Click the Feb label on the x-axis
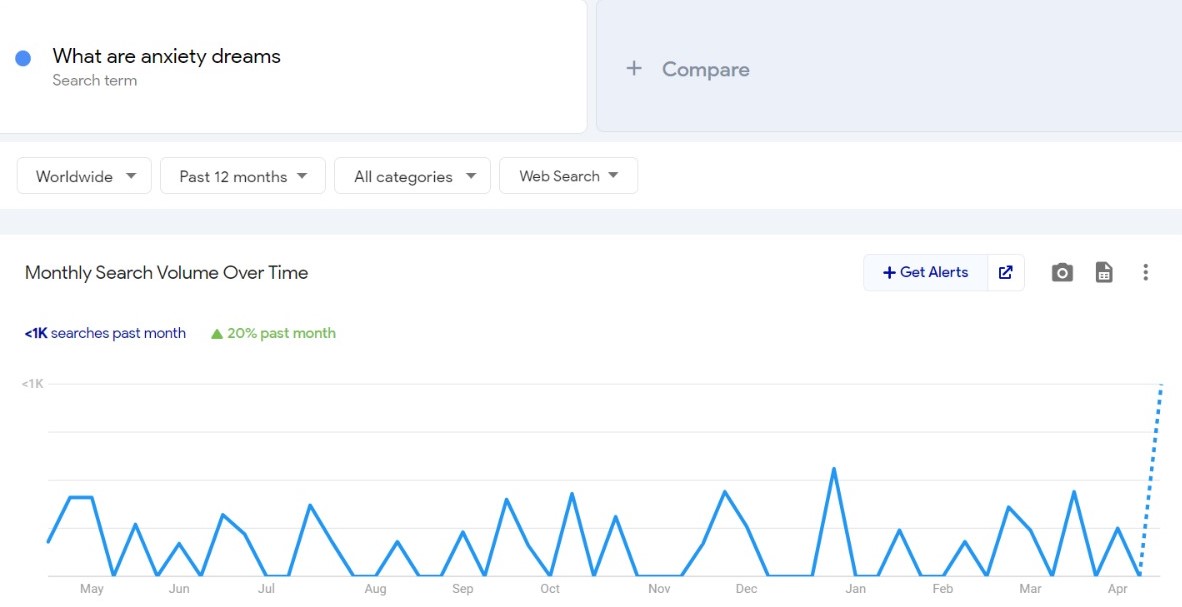 click(x=943, y=590)
